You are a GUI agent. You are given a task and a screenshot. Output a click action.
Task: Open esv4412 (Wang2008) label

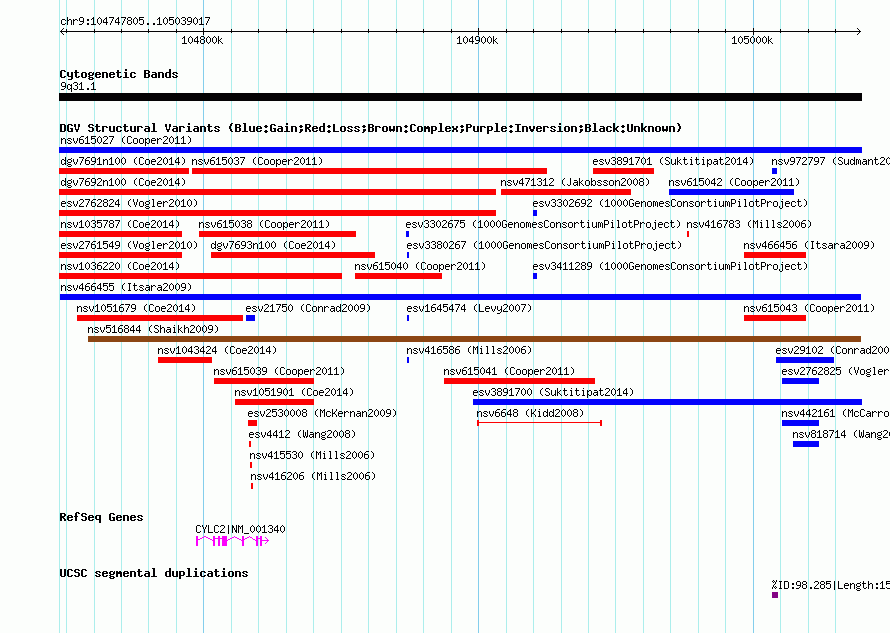coord(303,434)
